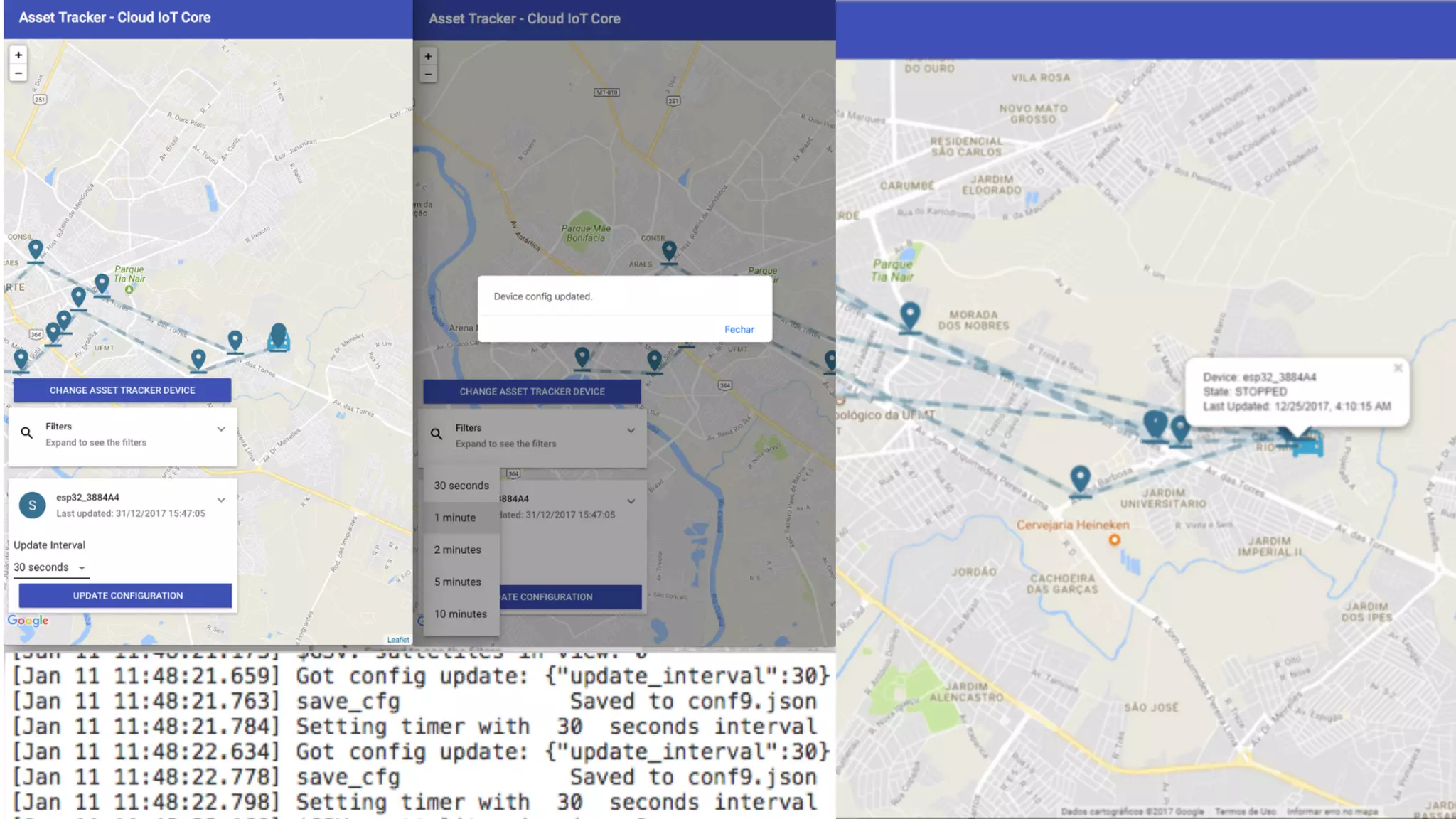
Task: Expand the Filters panel in left view
Action: pyautogui.click(x=221, y=429)
